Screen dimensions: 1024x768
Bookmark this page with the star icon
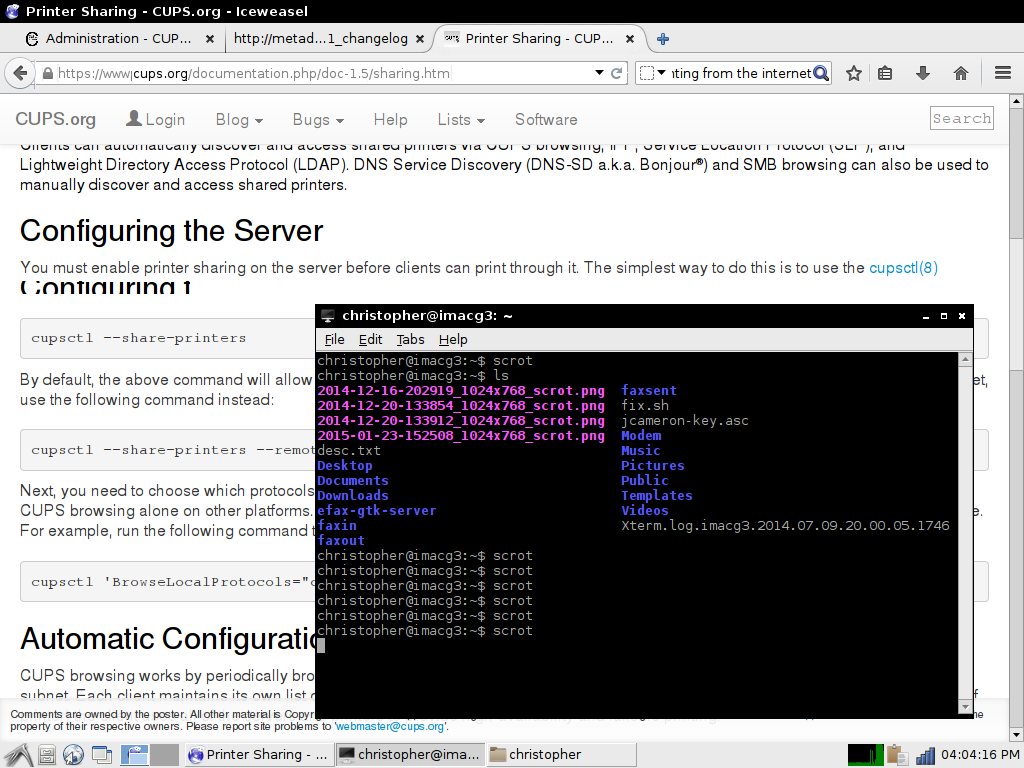pyautogui.click(x=853, y=73)
